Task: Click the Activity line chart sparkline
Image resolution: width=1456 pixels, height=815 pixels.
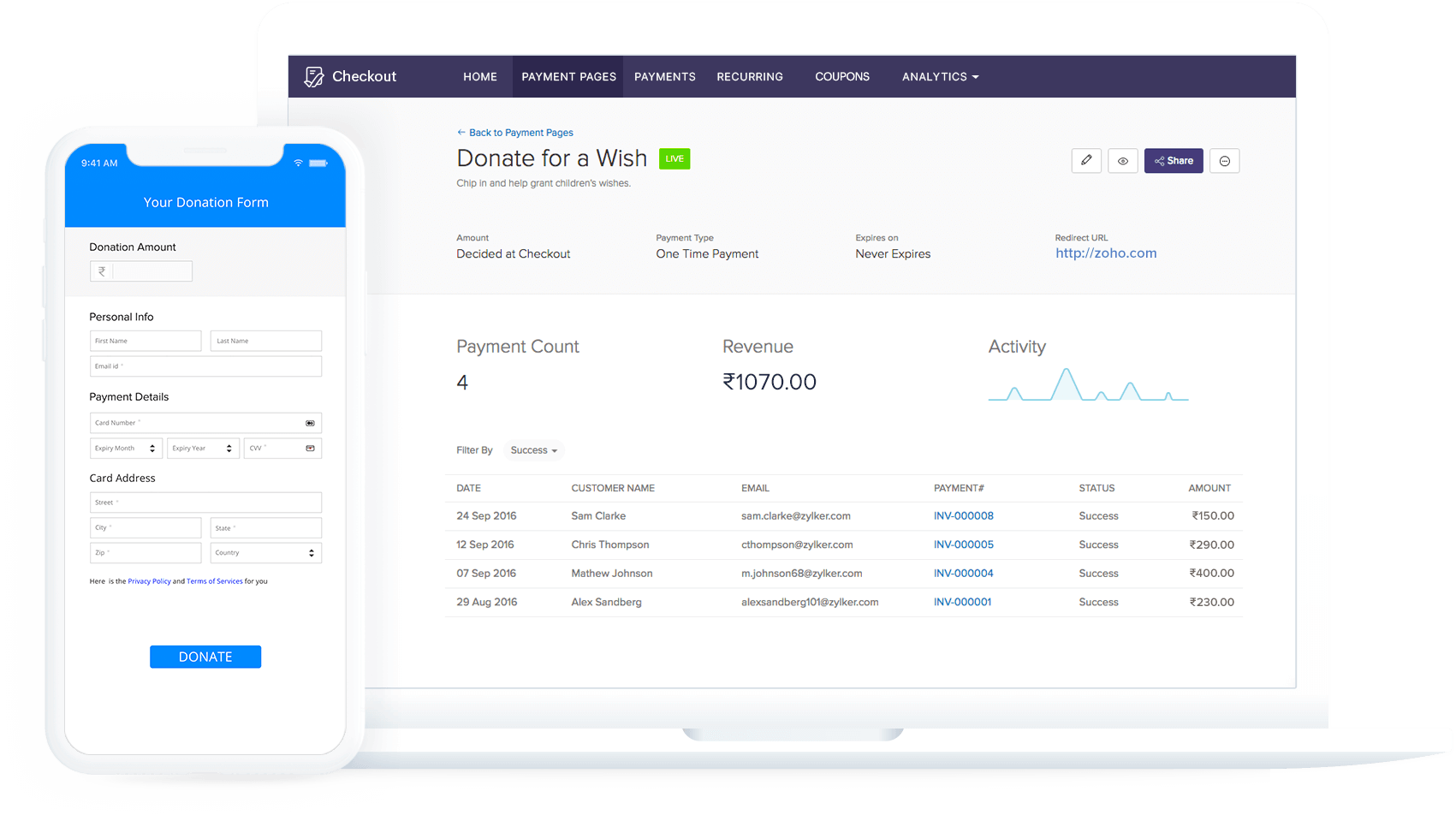Action: [x=1088, y=385]
